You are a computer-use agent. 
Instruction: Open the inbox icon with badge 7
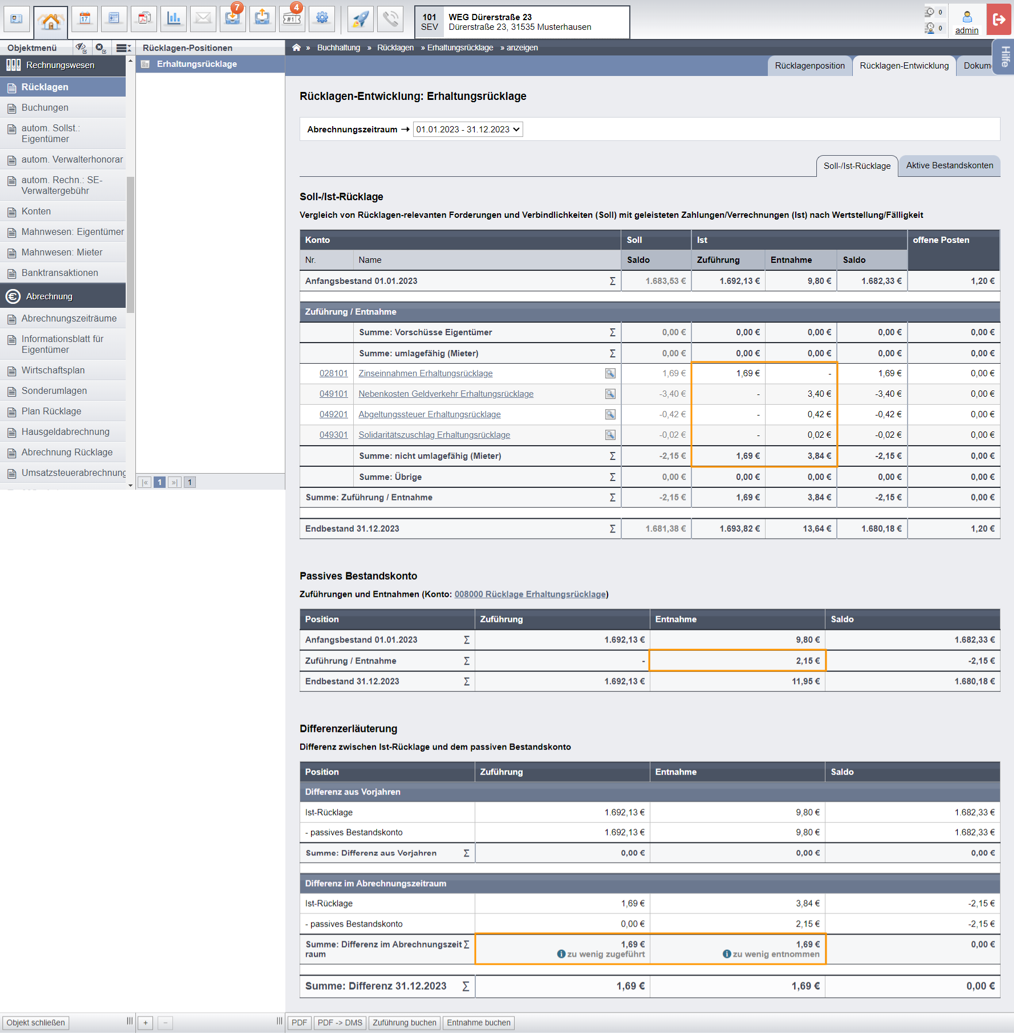click(x=233, y=18)
